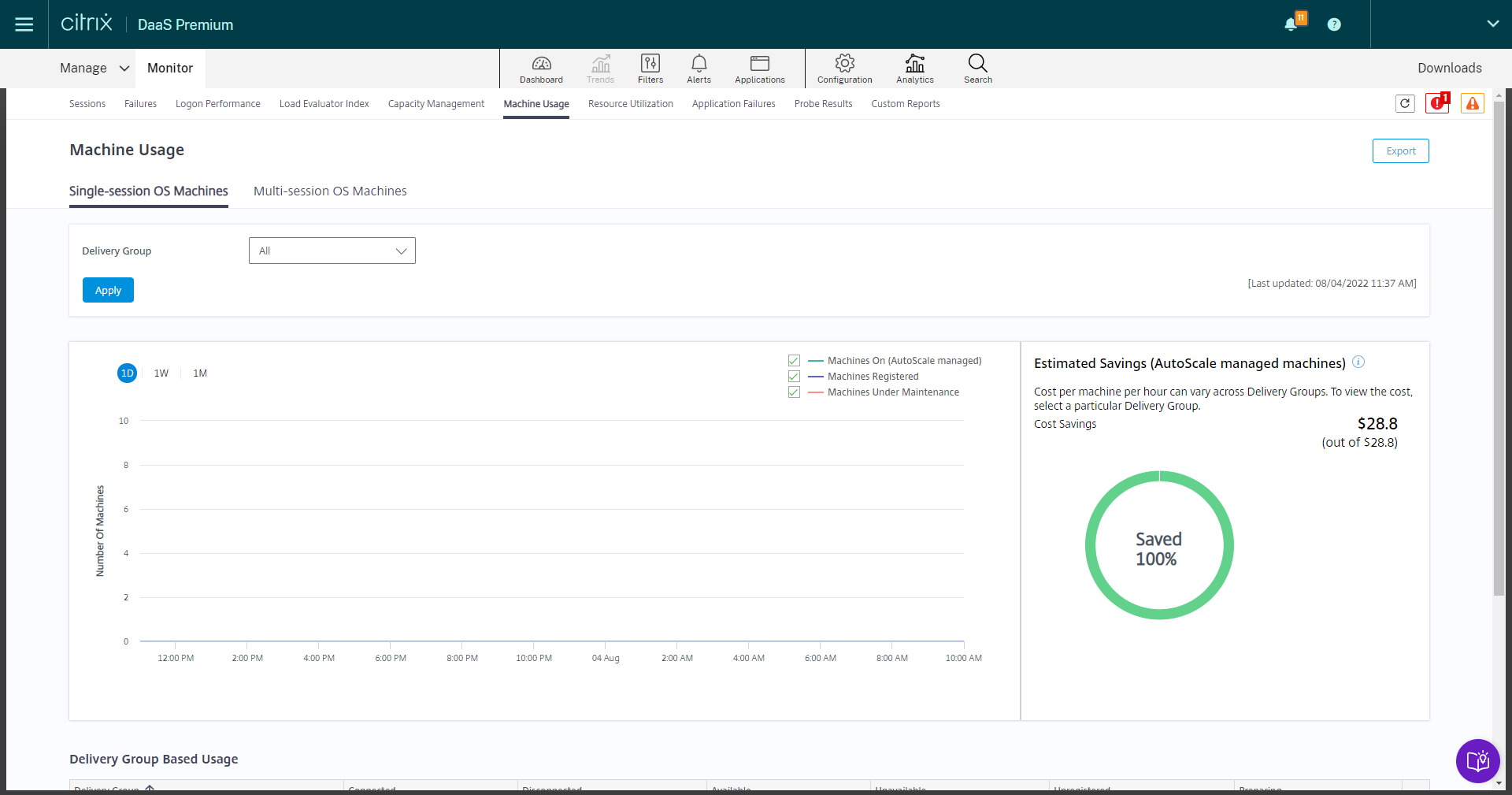Image resolution: width=1512 pixels, height=795 pixels.
Task: Select the 1W time range
Action: tap(161, 373)
